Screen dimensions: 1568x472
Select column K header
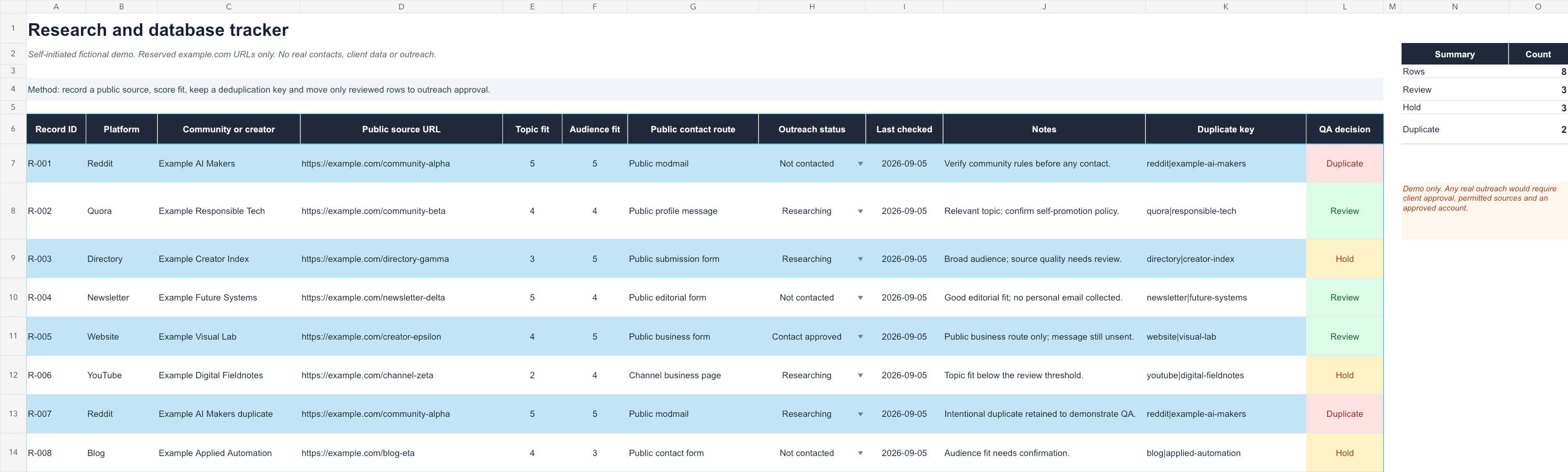coord(1225,7)
